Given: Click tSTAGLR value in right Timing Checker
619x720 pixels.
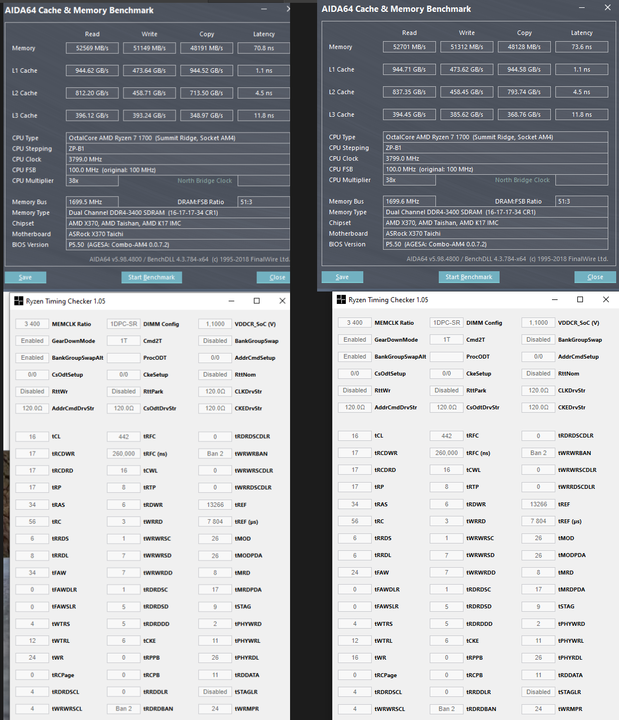Looking at the screenshot, I should [538, 692].
